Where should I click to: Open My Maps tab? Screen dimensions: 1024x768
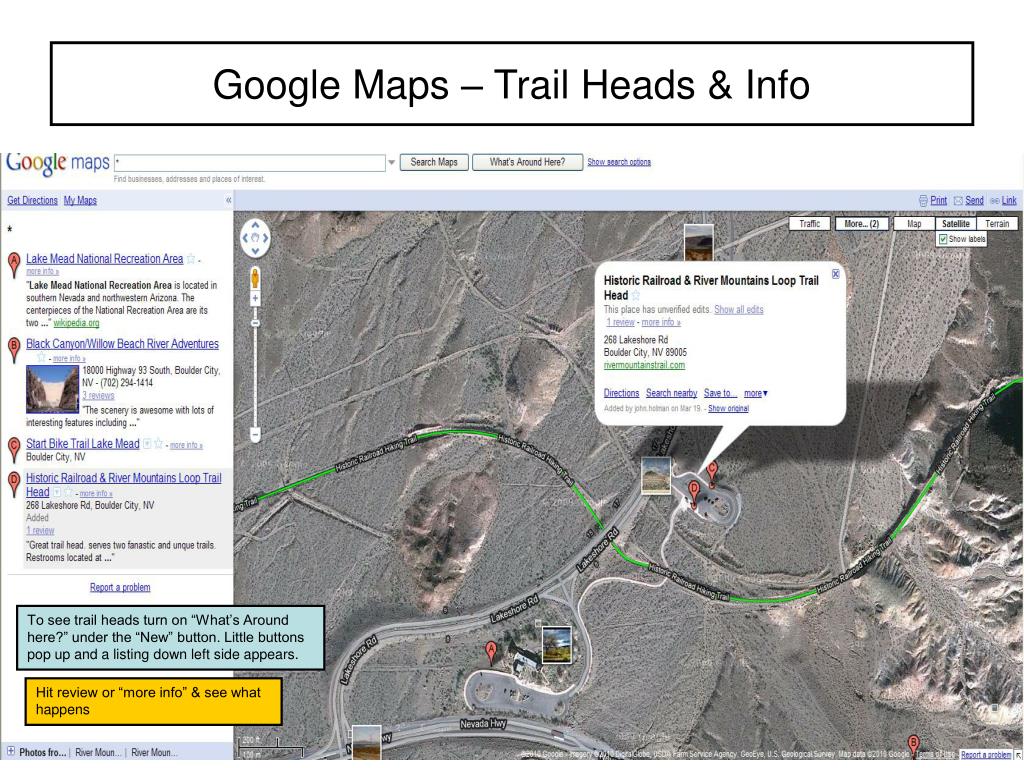(80, 200)
